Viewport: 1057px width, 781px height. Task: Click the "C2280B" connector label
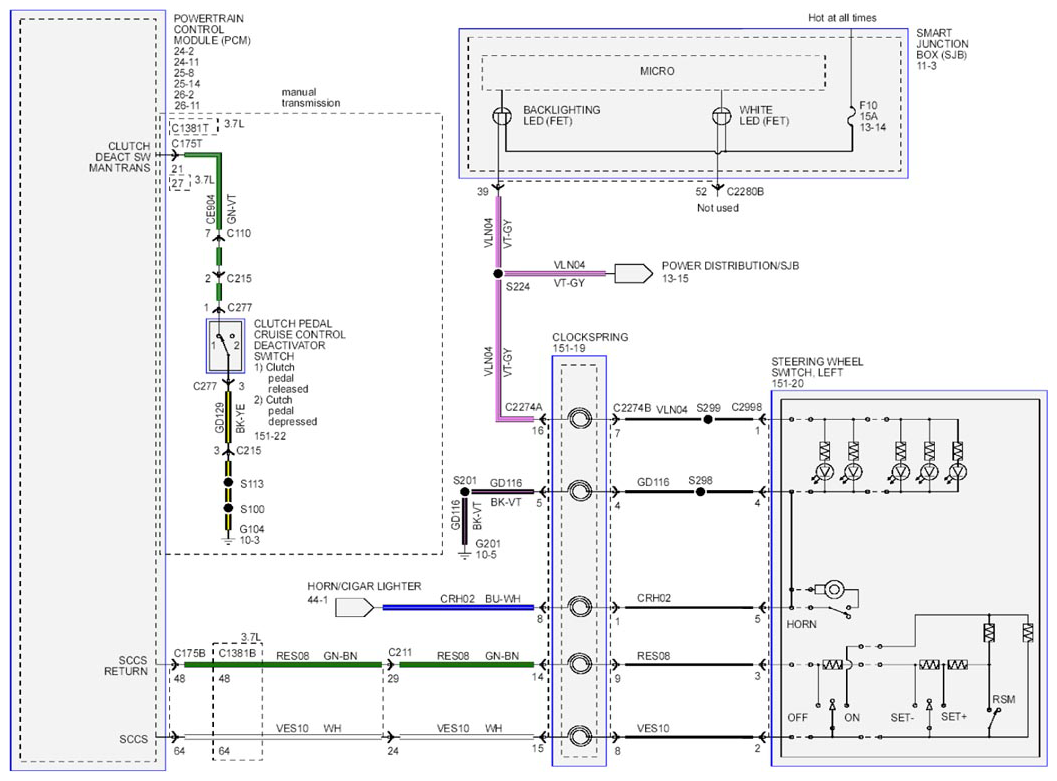[x=745, y=191]
